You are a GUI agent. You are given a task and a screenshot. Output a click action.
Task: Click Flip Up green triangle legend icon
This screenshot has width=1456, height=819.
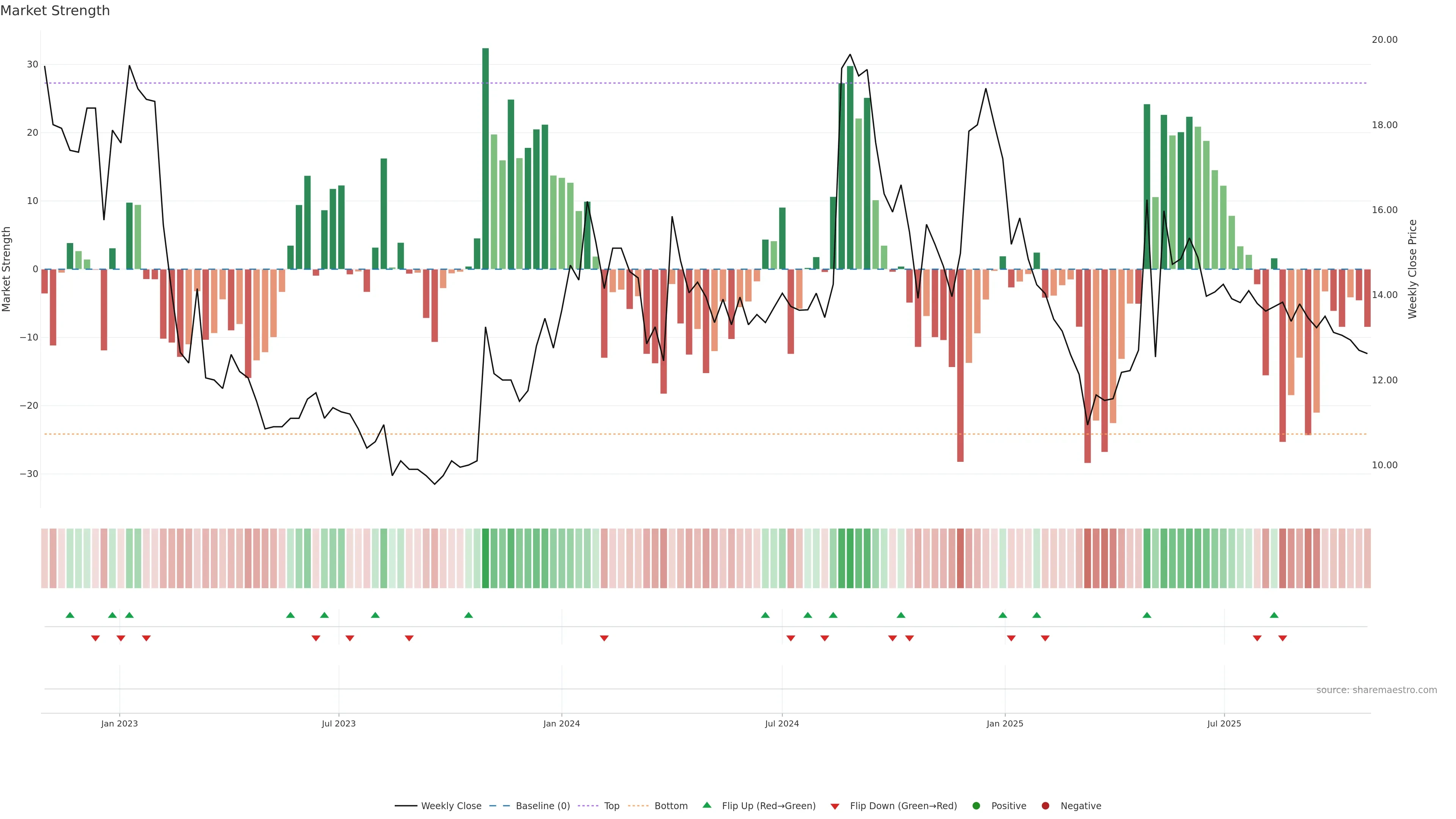point(706,805)
